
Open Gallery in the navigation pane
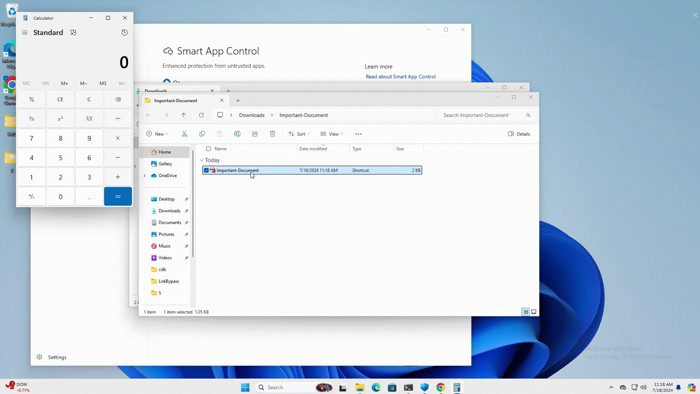click(x=165, y=164)
